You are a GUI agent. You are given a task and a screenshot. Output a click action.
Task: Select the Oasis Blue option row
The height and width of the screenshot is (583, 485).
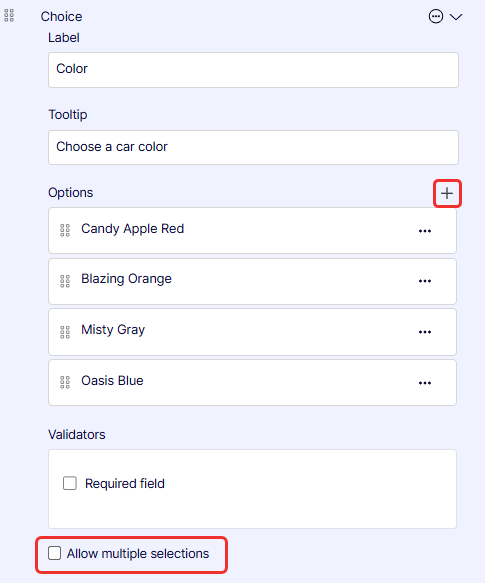point(252,382)
